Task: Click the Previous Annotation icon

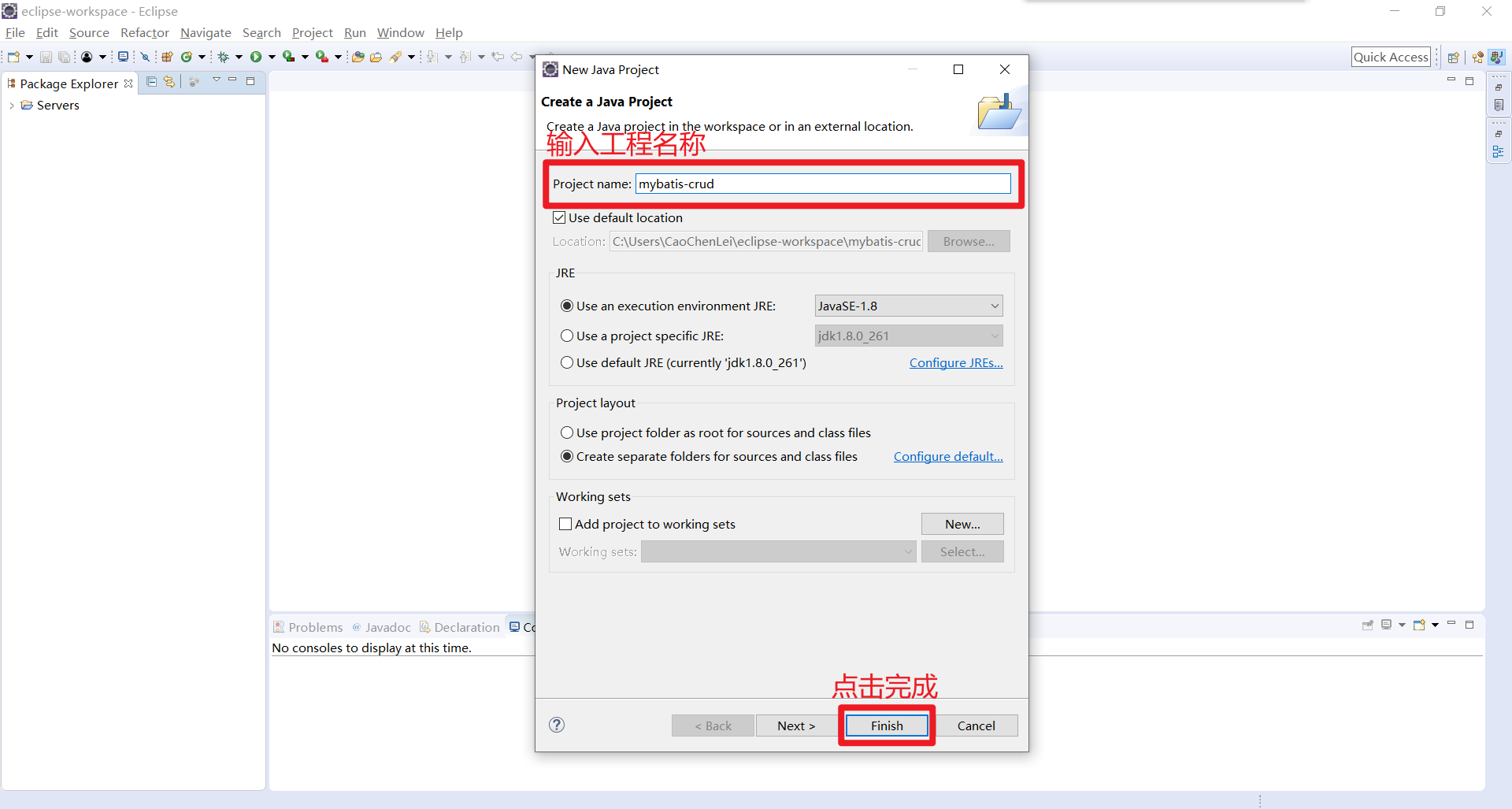Action: (x=465, y=57)
